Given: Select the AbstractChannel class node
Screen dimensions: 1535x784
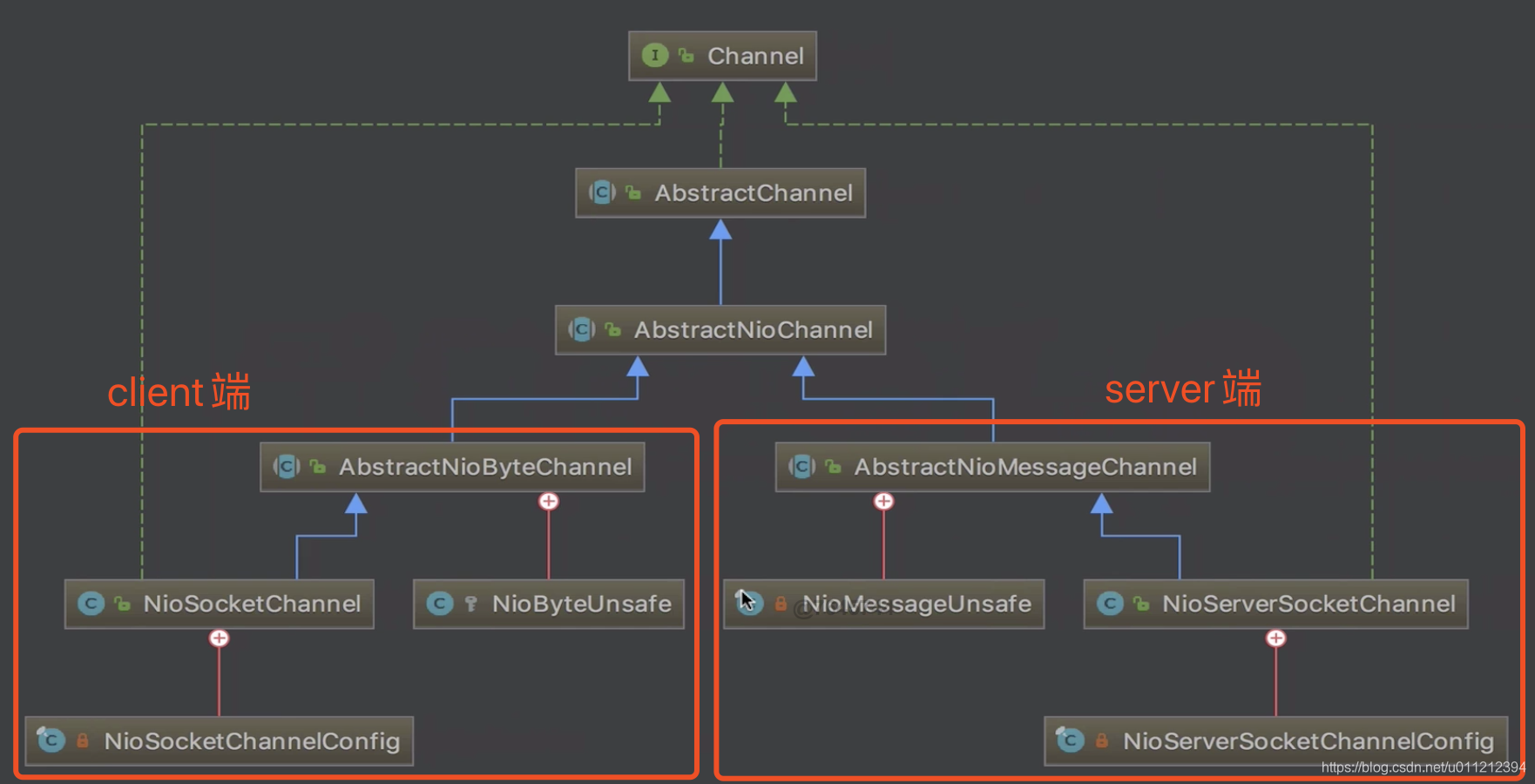Looking at the screenshot, I should (720, 193).
